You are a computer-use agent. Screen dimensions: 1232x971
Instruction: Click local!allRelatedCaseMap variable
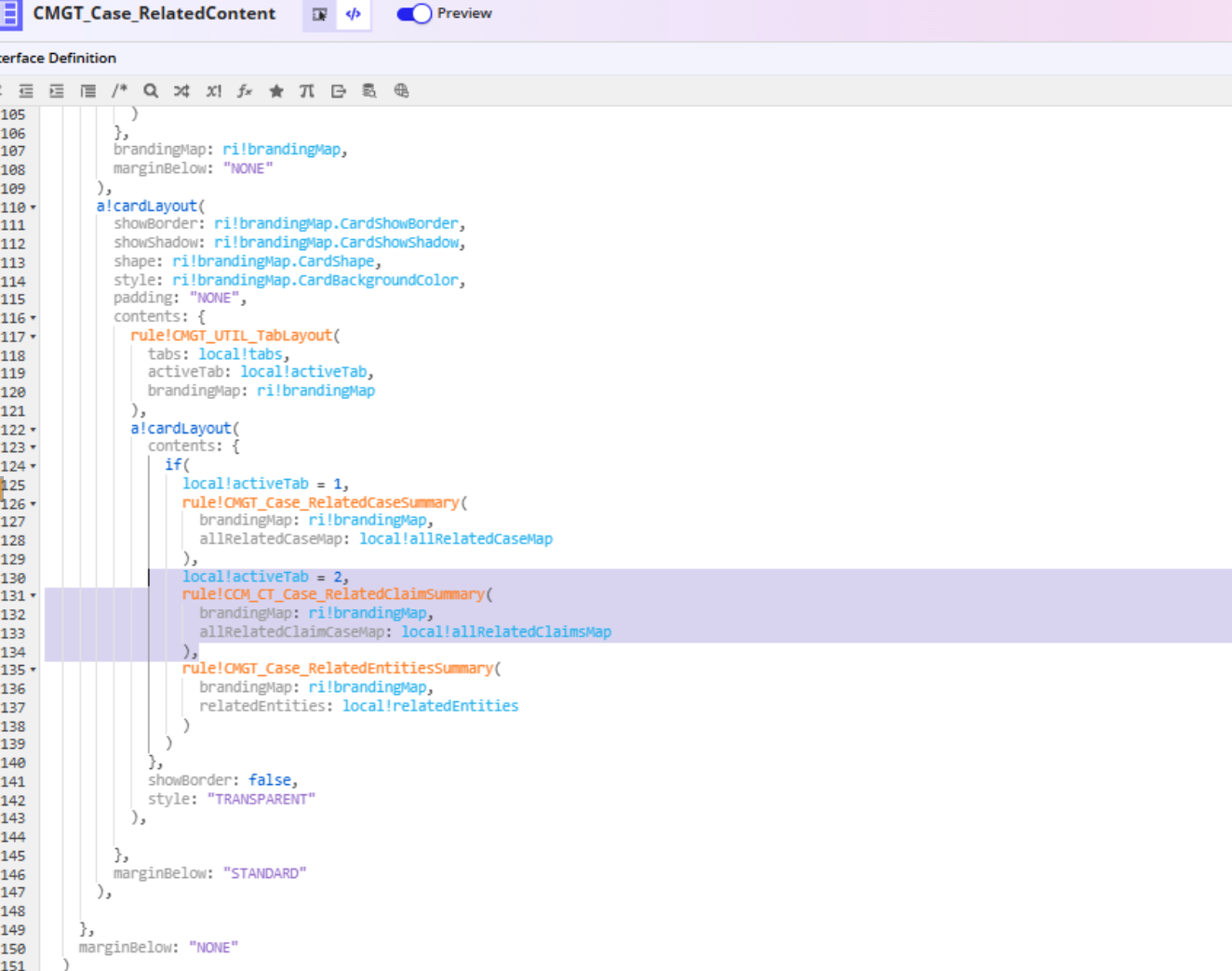(456, 539)
